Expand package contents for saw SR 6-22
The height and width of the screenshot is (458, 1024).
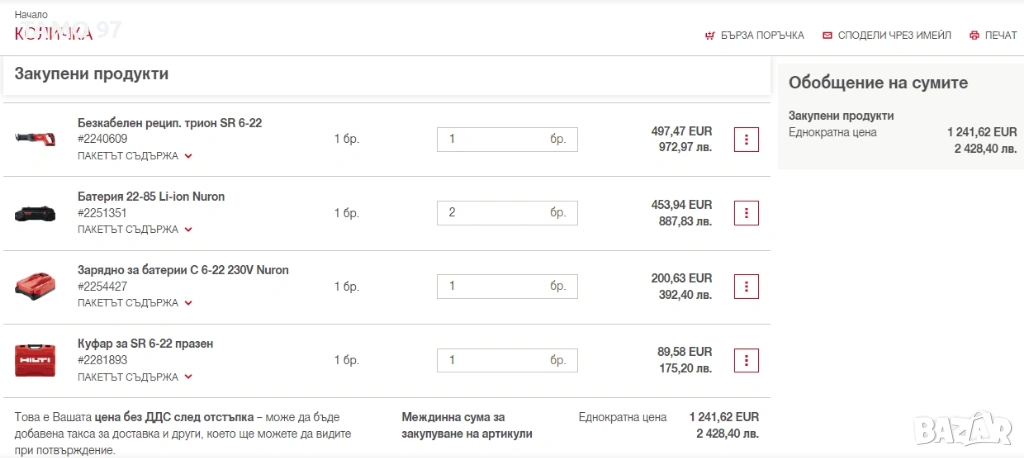(134, 156)
